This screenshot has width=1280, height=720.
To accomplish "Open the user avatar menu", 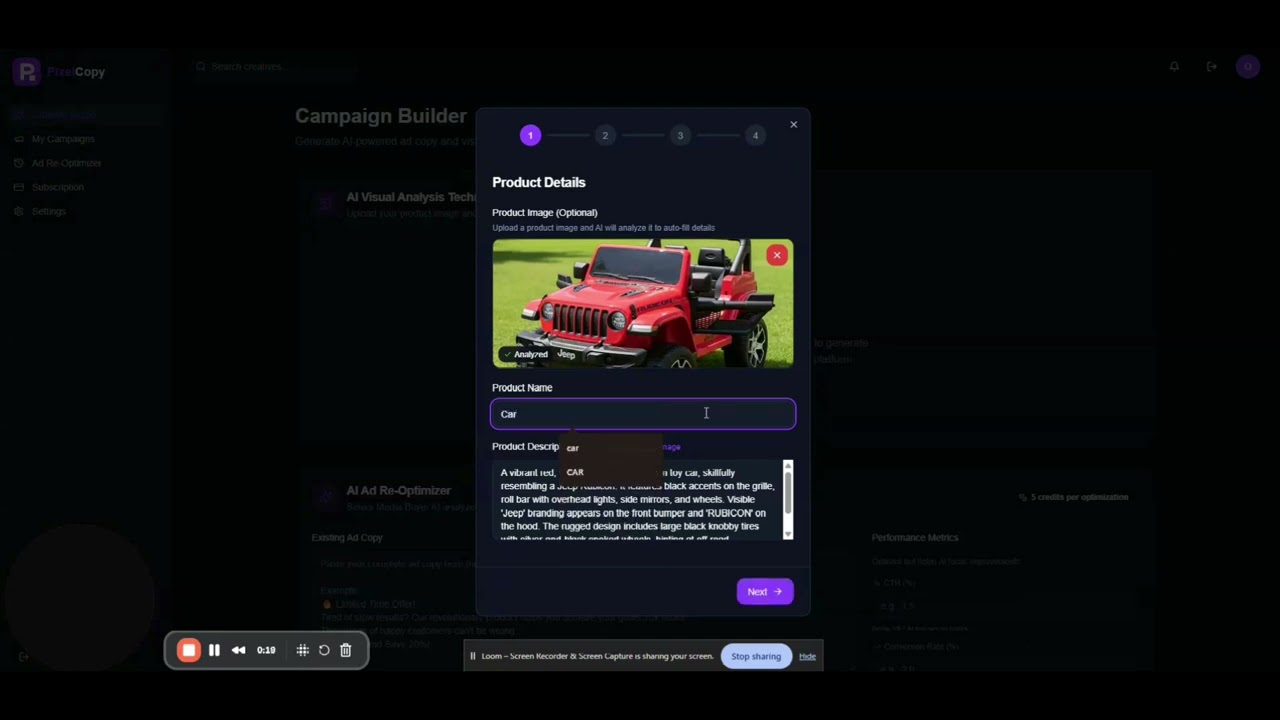I will [1247, 66].
